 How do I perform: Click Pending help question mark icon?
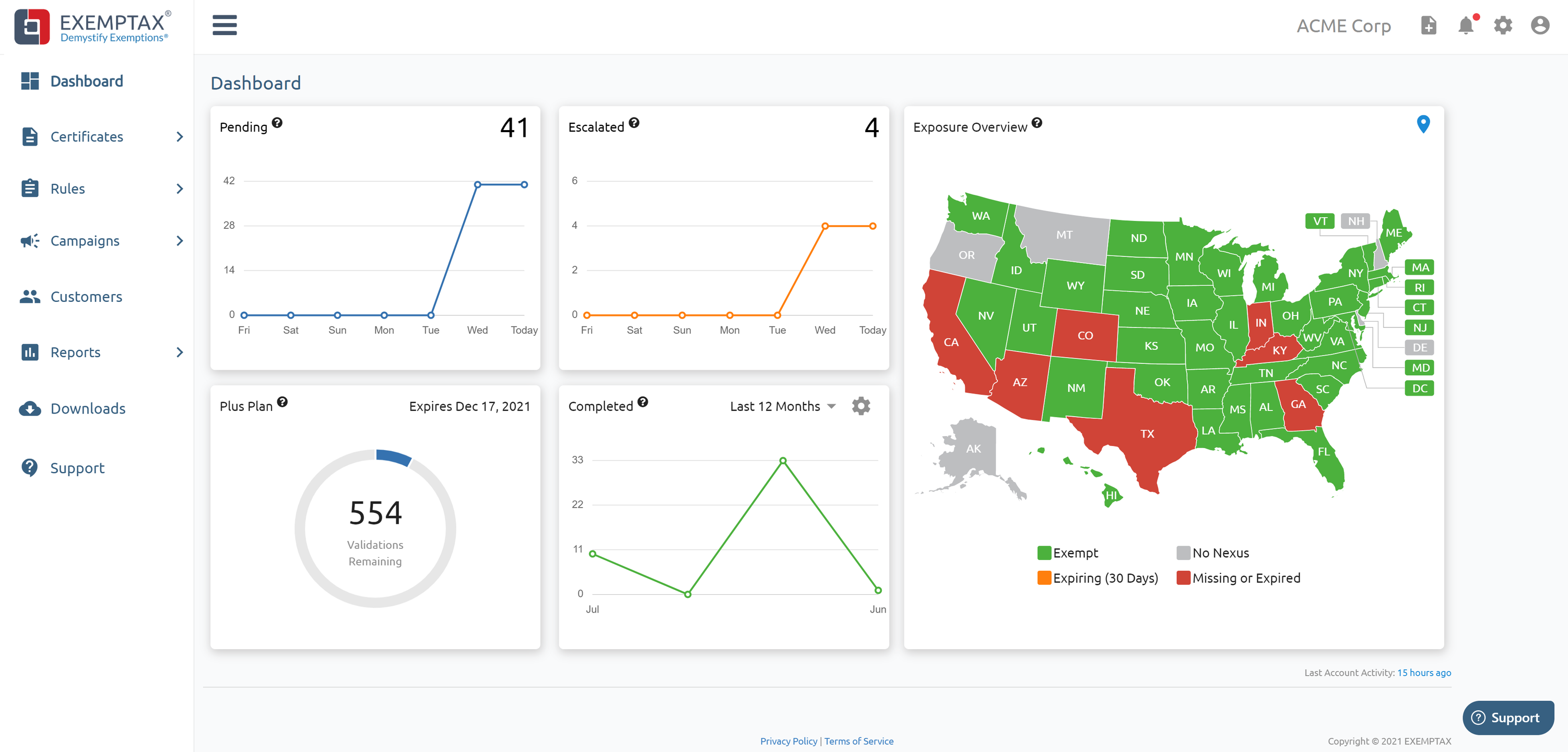click(277, 123)
